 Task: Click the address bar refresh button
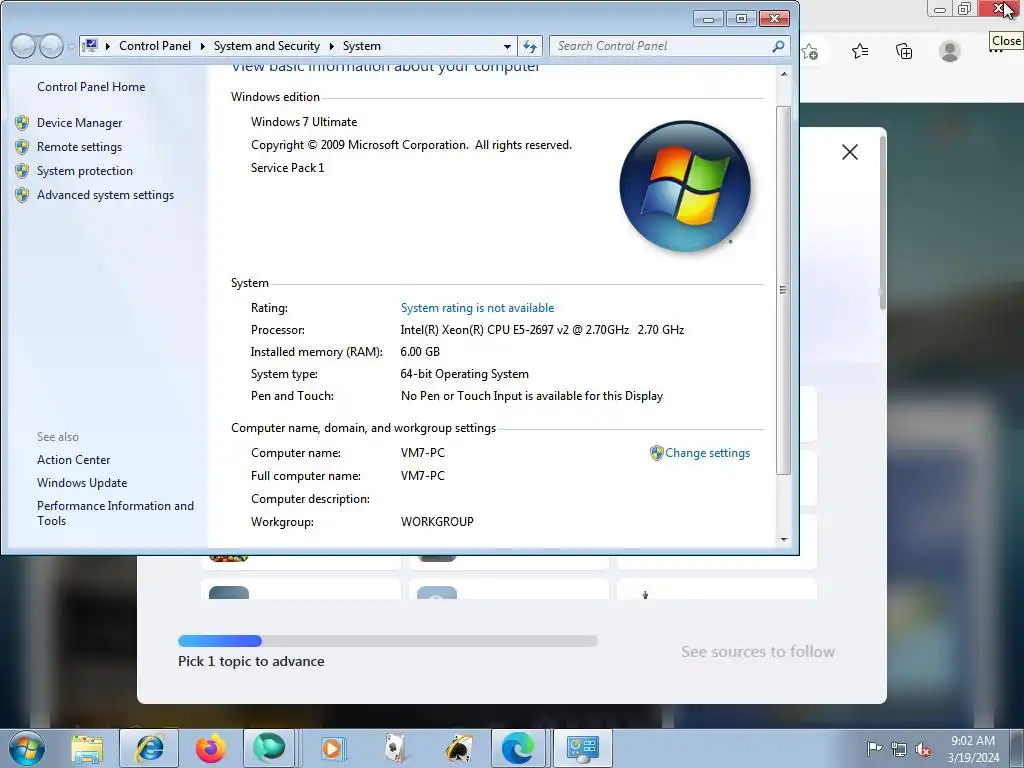pos(530,46)
